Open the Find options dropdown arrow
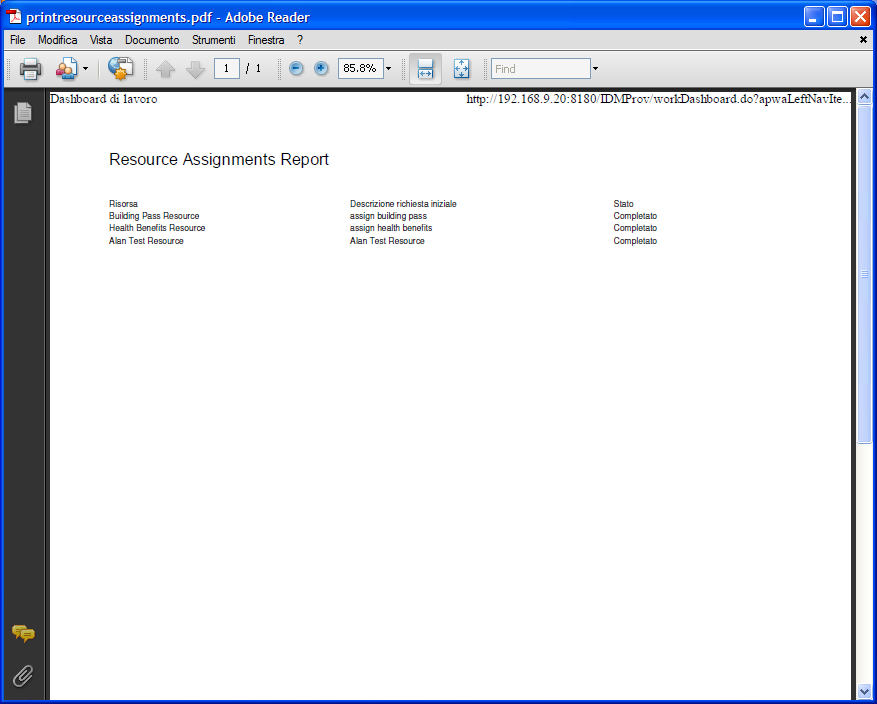877x704 pixels. pos(595,69)
